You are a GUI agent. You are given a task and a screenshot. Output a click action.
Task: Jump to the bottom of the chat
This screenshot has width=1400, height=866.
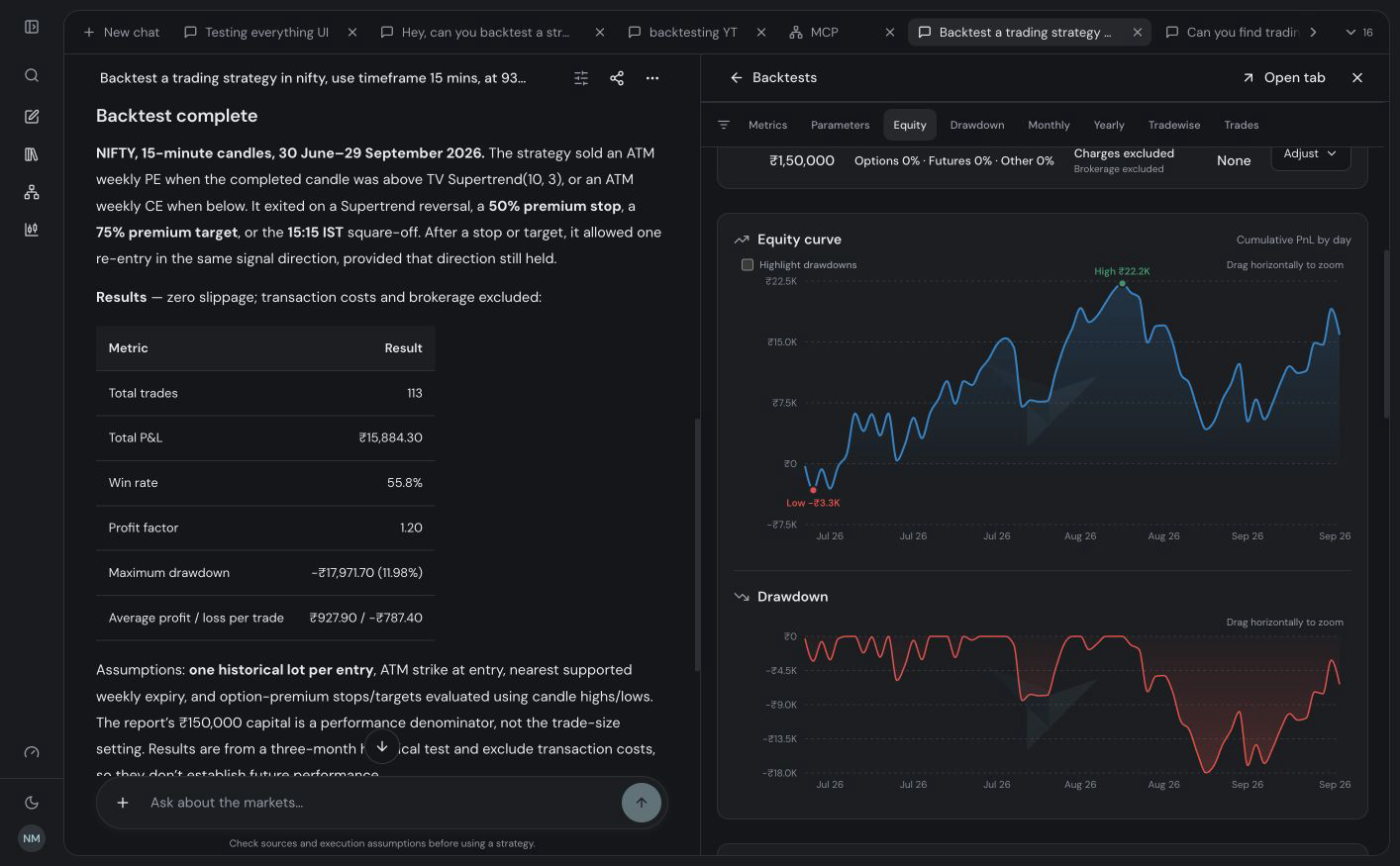tap(382, 746)
